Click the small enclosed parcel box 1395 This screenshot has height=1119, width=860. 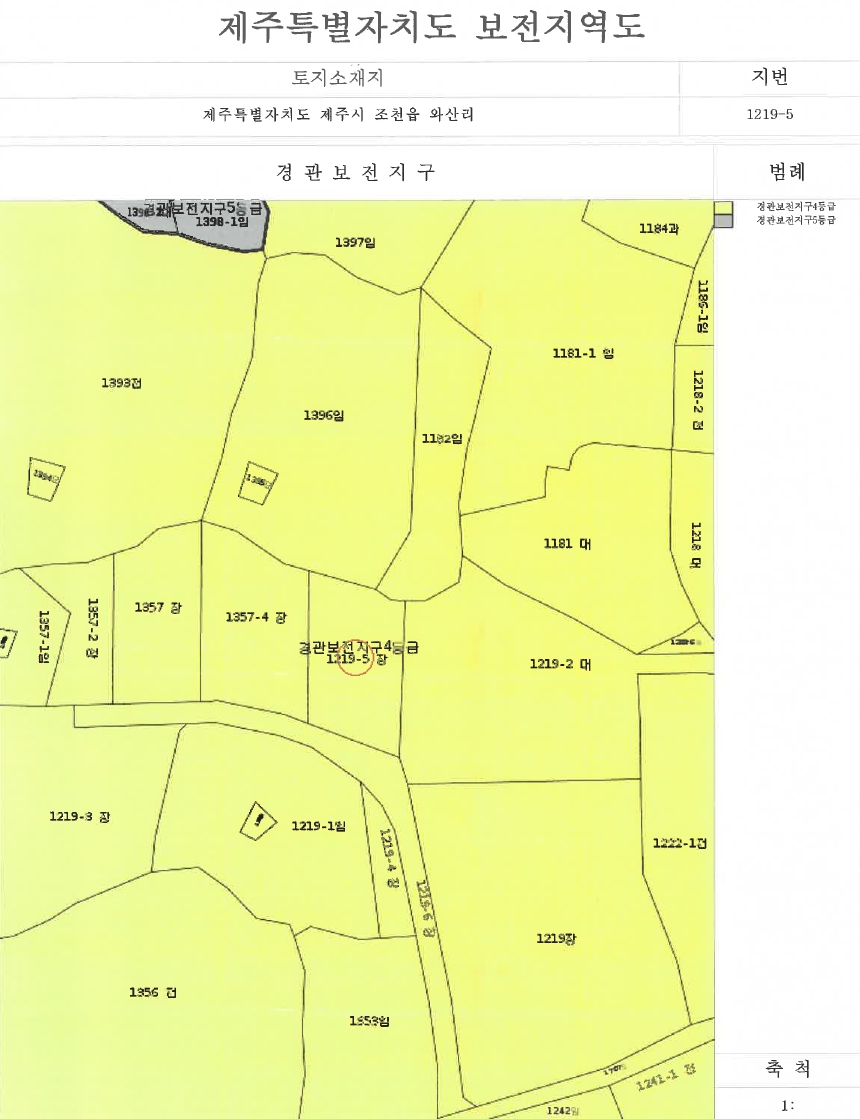258,482
